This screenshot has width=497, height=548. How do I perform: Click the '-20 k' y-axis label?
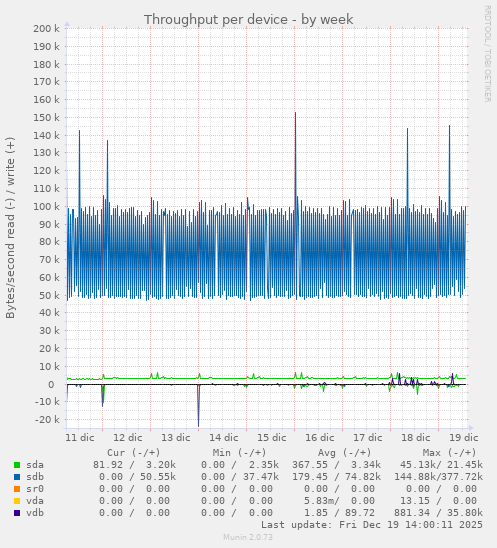[47, 420]
